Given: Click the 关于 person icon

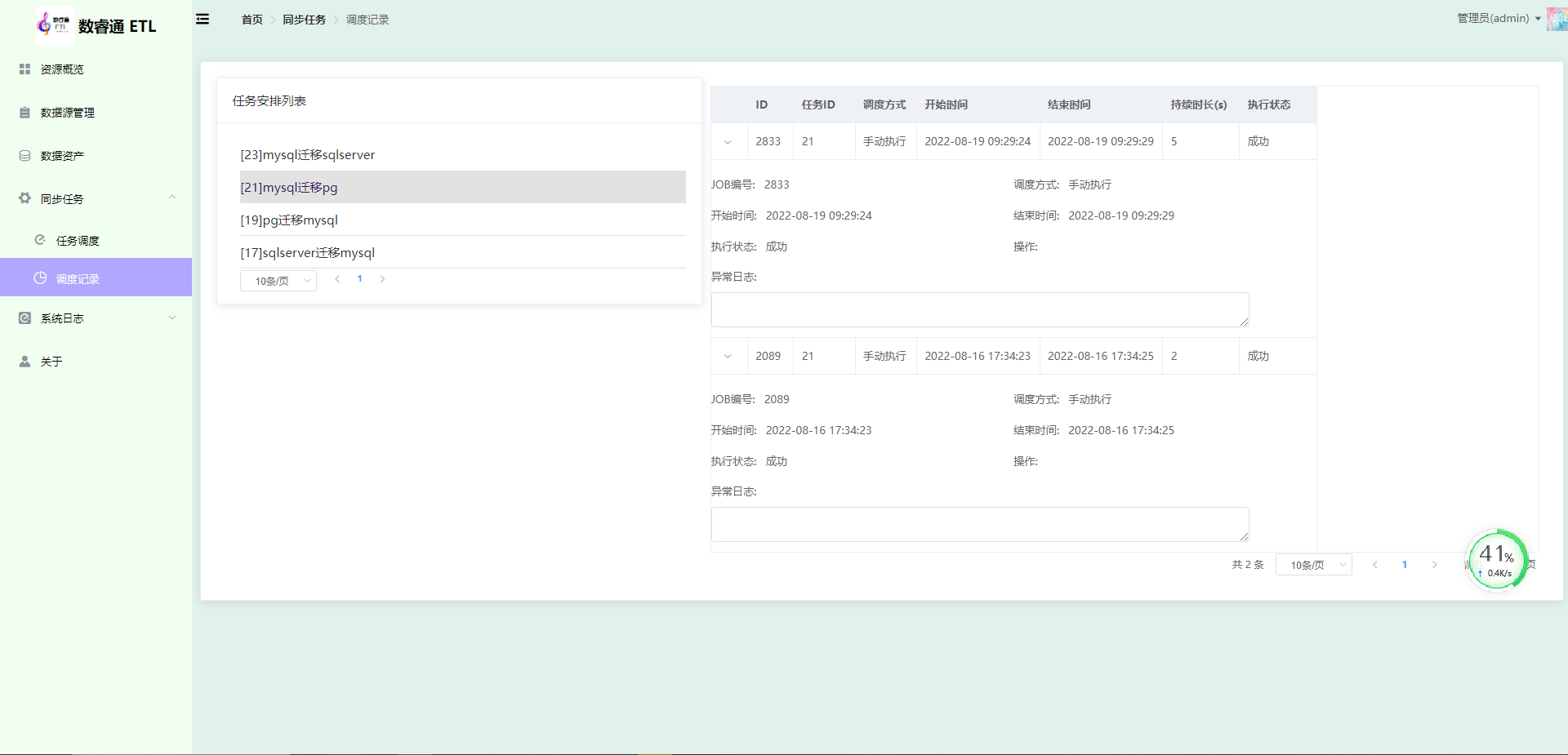Looking at the screenshot, I should pyautogui.click(x=24, y=362).
